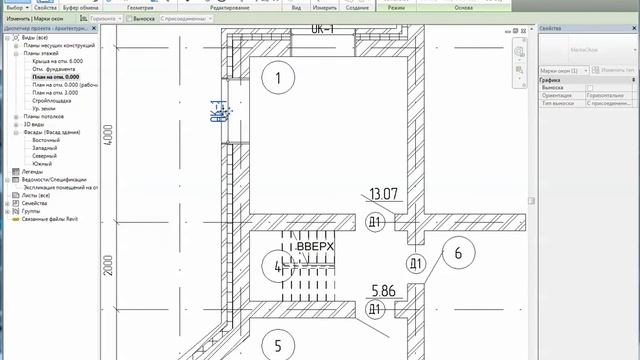Collapse Фасады (Фасад здания) node
The height and width of the screenshot is (360, 640).
[x=16, y=132]
